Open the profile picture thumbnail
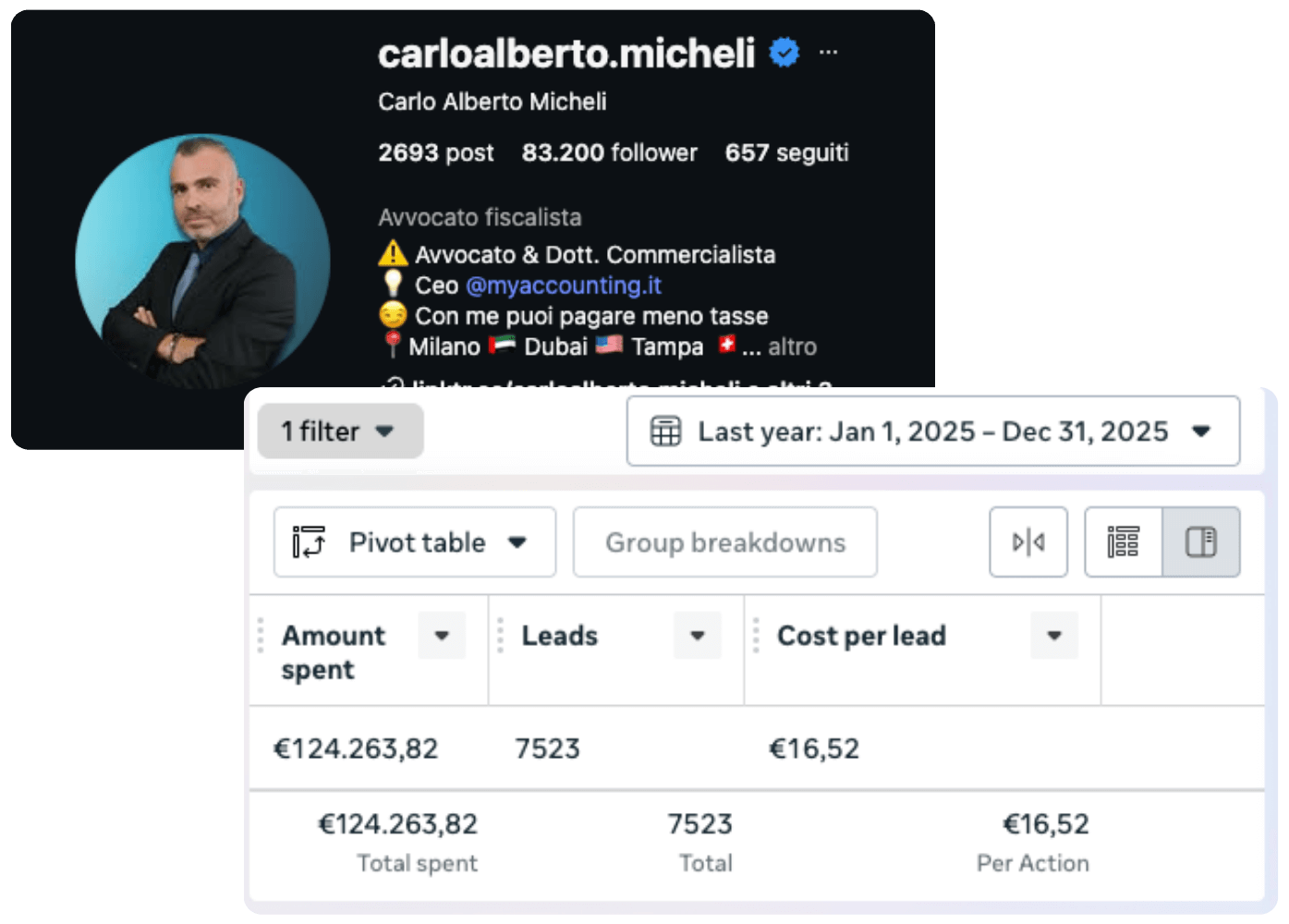The height and width of the screenshot is (924, 1289). [202, 261]
